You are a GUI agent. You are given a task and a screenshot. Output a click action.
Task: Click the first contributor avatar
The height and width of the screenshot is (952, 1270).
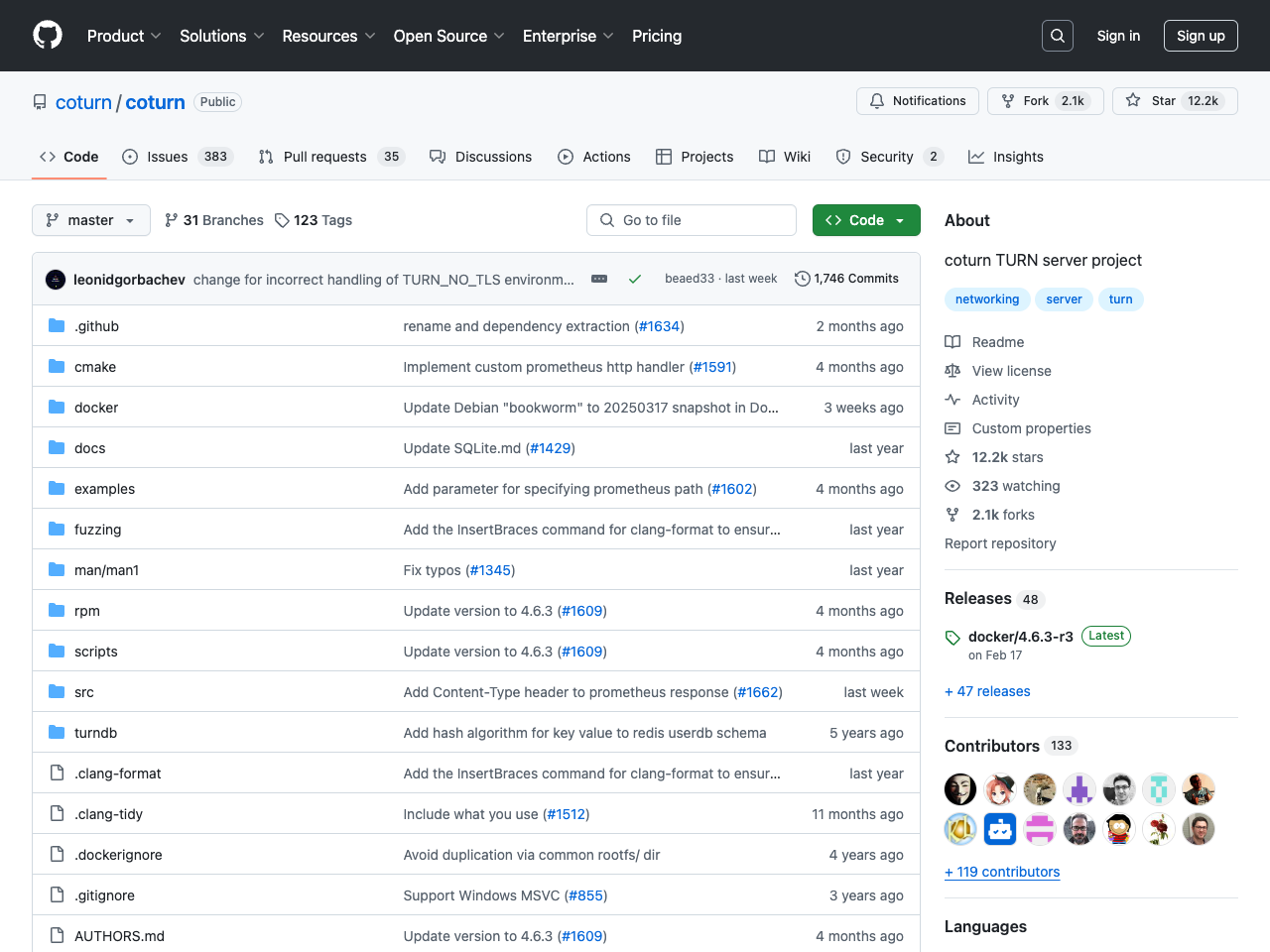[960, 789]
